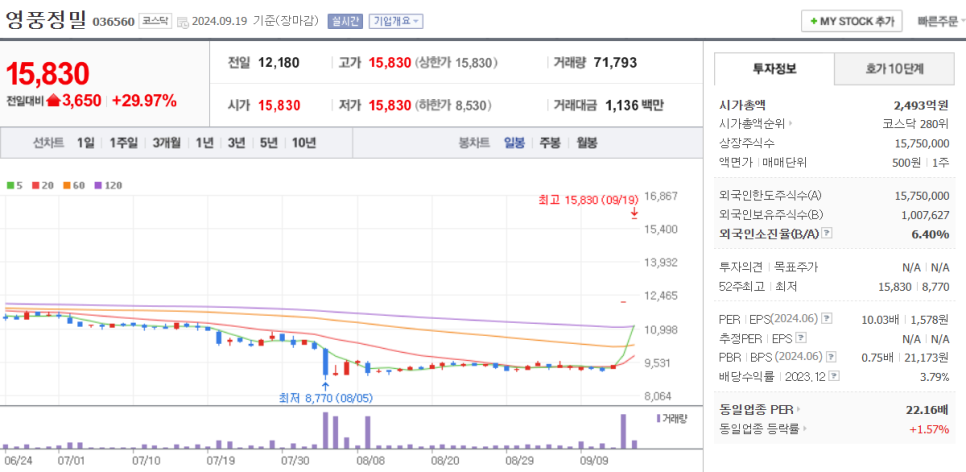
Task: Click the 시가총액 value 2,493억원
Action: click(922, 105)
